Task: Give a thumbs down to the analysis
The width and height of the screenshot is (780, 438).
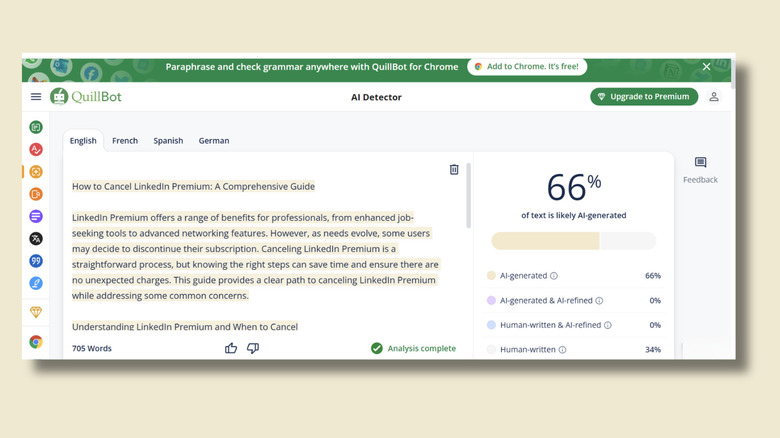Action: coord(253,348)
